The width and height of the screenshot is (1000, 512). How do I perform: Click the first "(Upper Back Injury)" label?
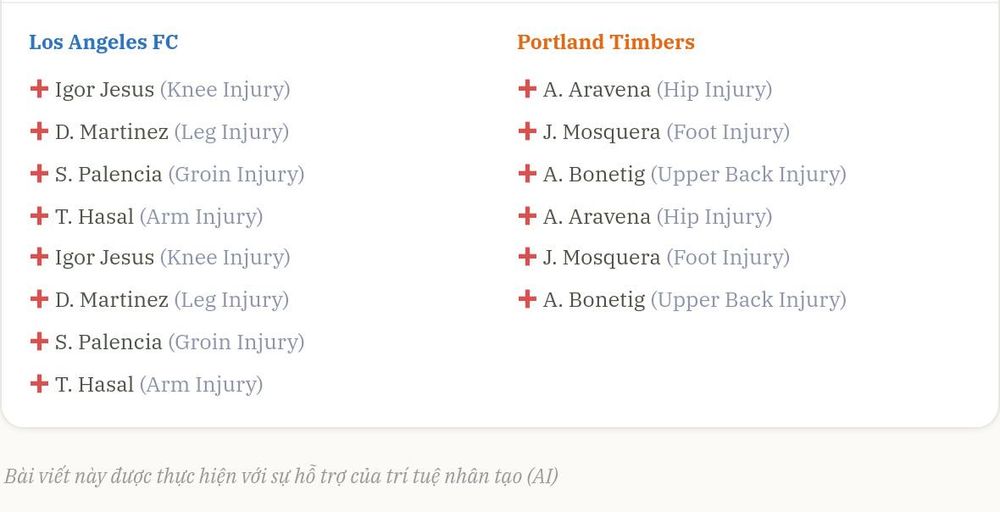tap(748, 175)
